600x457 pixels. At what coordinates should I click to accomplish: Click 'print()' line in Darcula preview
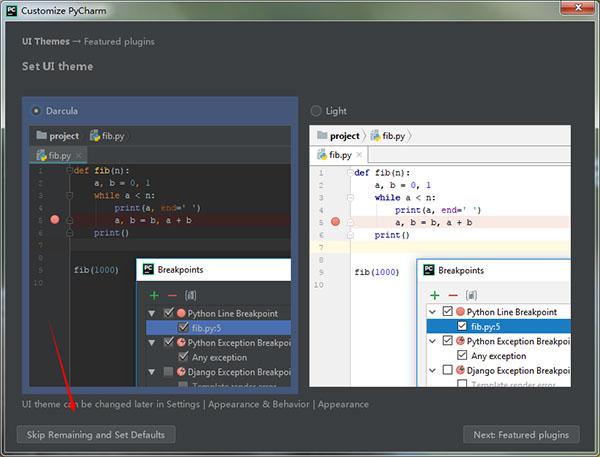(x=111, y=233)
